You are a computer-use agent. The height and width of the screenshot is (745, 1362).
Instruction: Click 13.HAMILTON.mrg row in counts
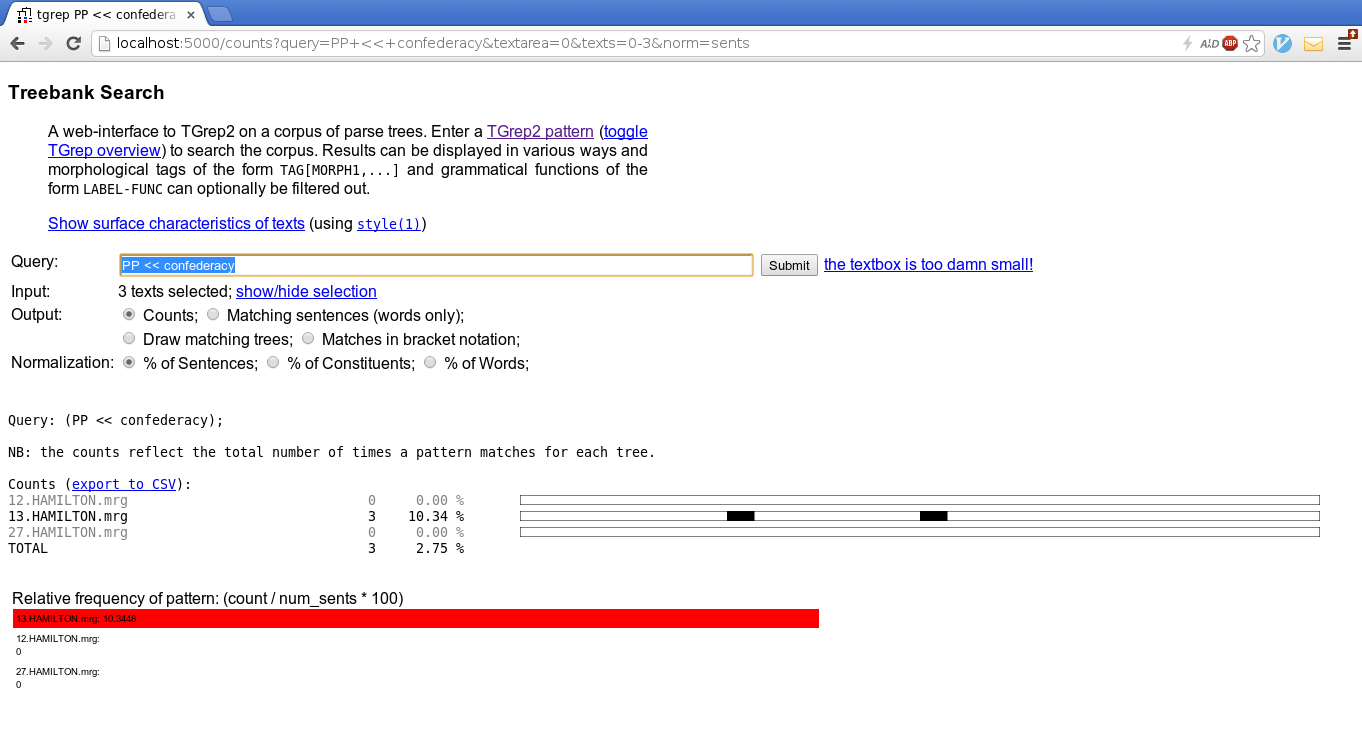point(68,516)
